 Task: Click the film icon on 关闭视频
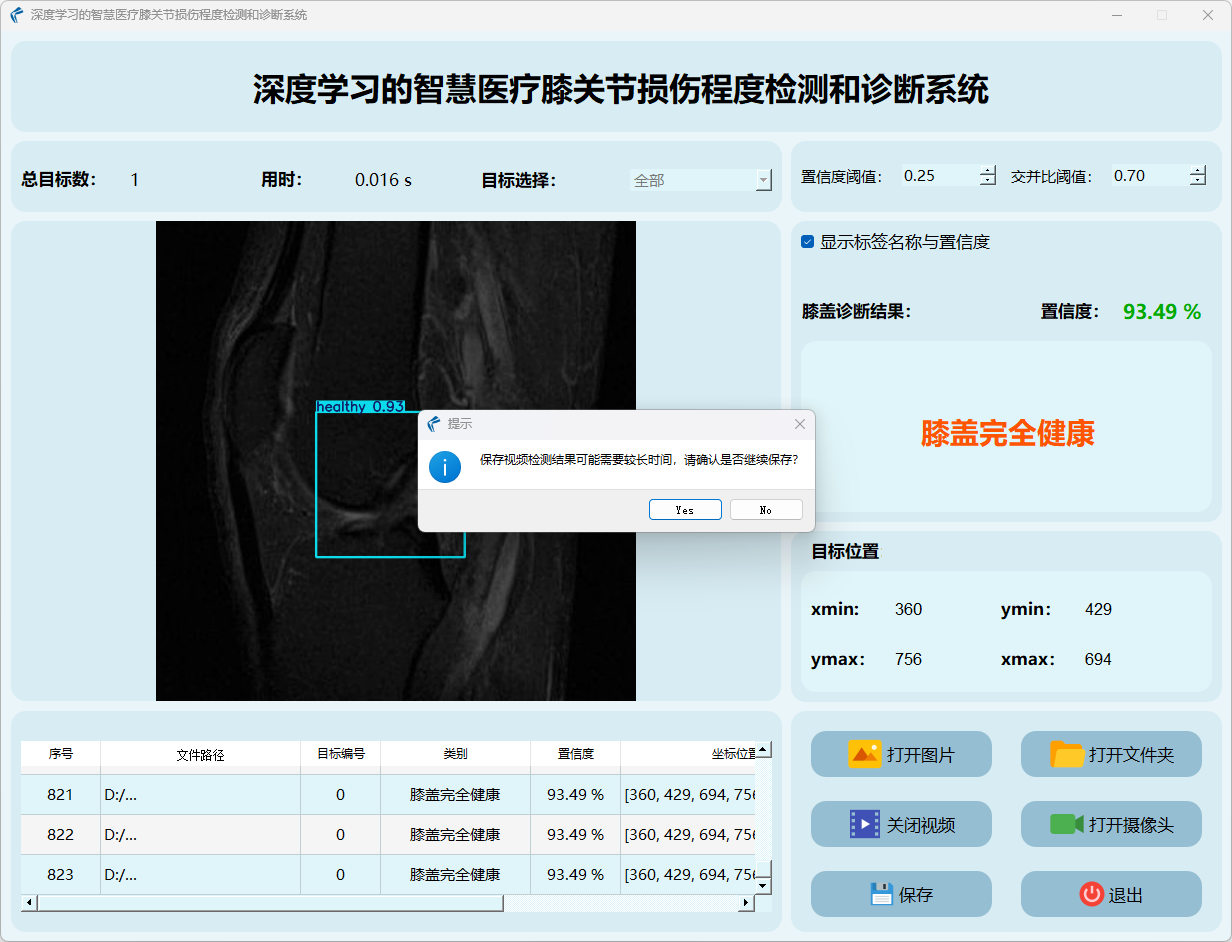click(x=864, y=824)
